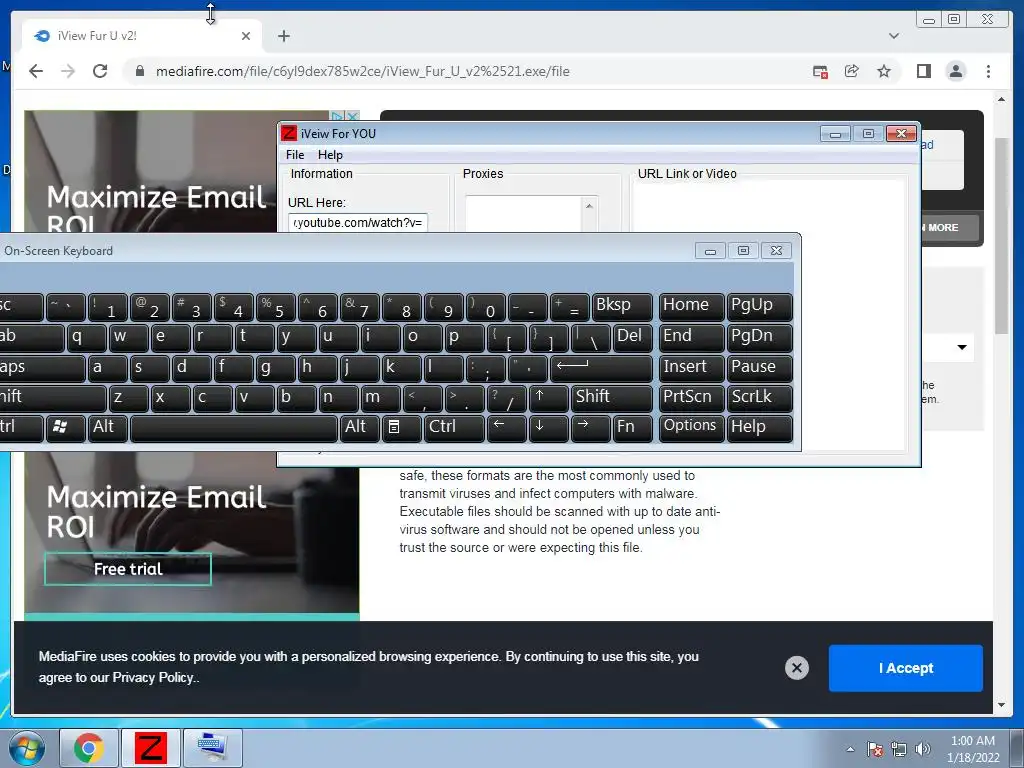
Task: Tap the PgUp key on On-Screen Keyboard
Action: (x=760, y=306)
